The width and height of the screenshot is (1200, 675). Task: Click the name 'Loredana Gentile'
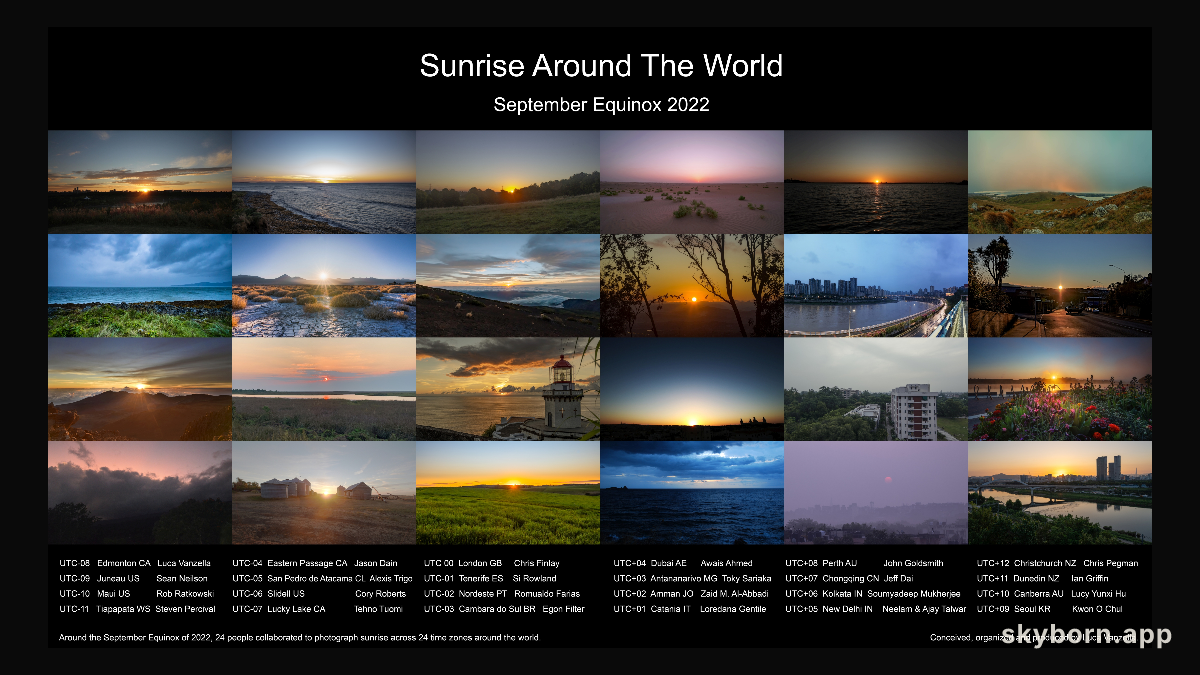[x=732, y=608]
